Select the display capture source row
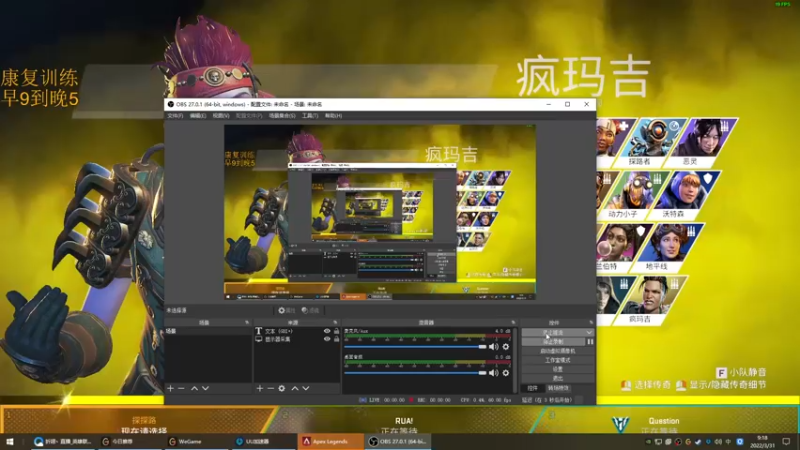The image size is (800, 450). [297, 339]
